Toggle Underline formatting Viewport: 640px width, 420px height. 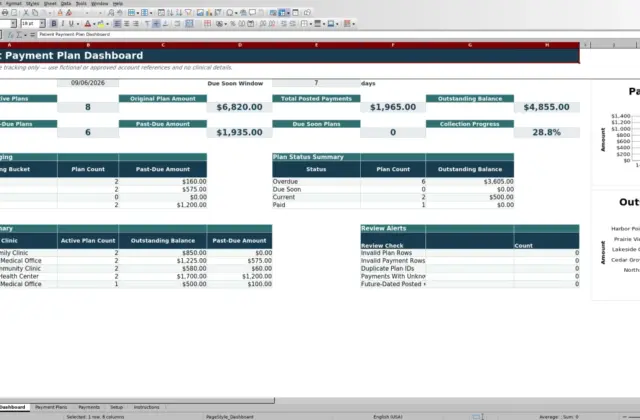71,24
